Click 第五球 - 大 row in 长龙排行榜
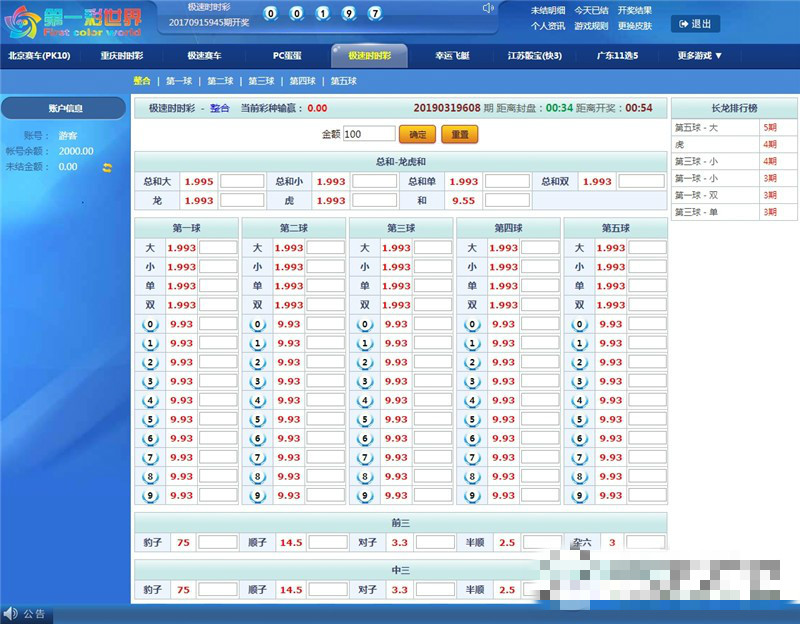The height and width of the screenshot is (624, 800). click(x=734, y=128)
